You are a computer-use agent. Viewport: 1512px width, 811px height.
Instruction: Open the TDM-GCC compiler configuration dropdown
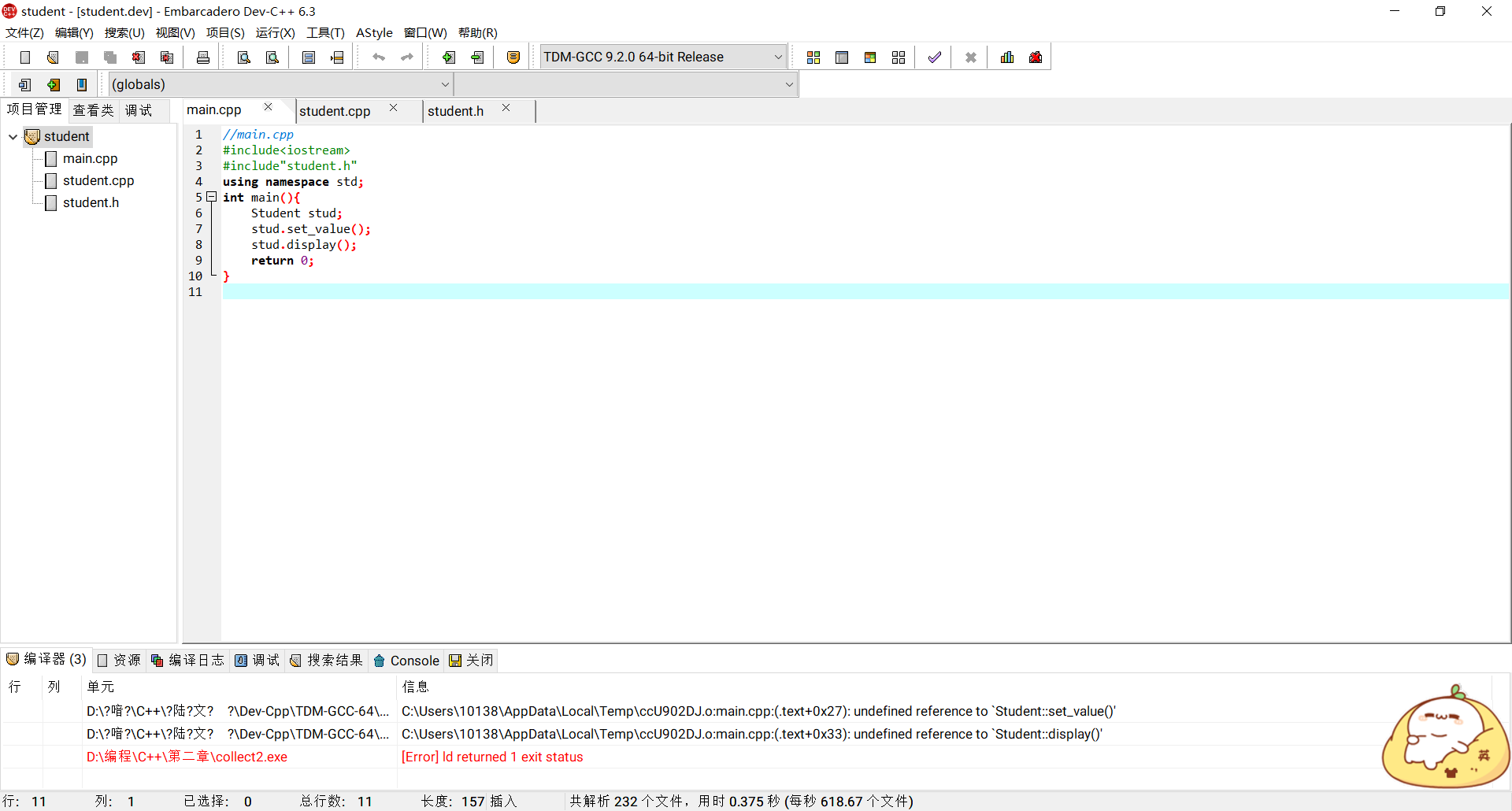point(778,57)
